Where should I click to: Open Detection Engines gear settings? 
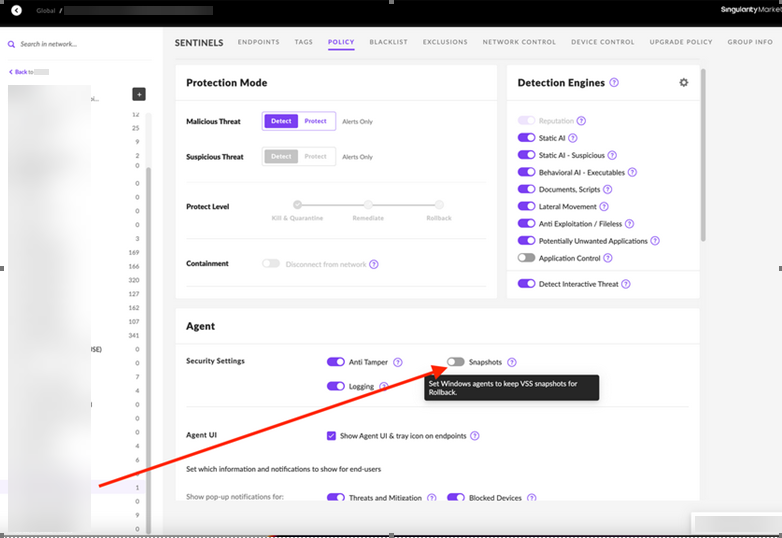pos(684,82)
